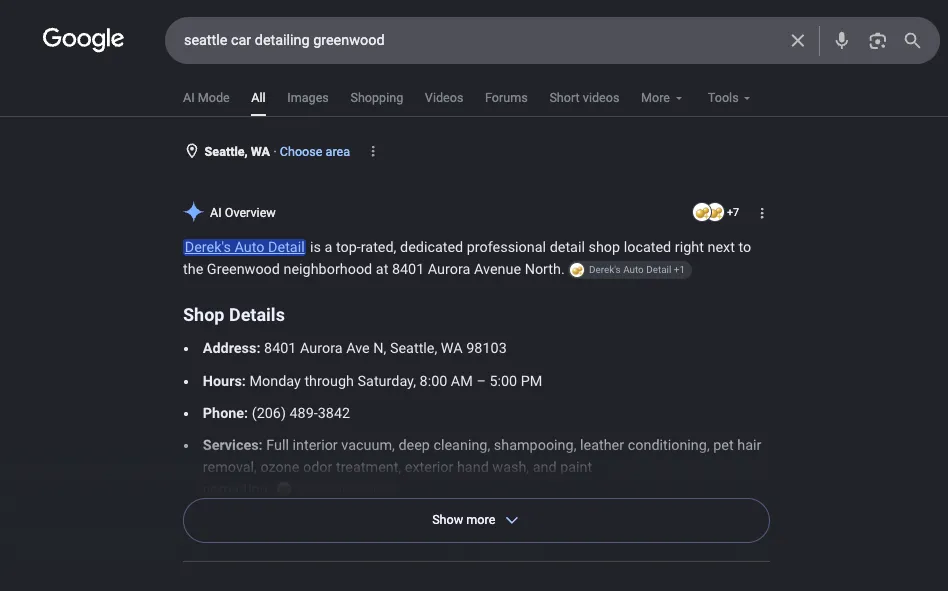This screenshot has height=591, width=948.
Task: Clear the search query with the X
Action: pyautogui.click(x=797, y=40)
